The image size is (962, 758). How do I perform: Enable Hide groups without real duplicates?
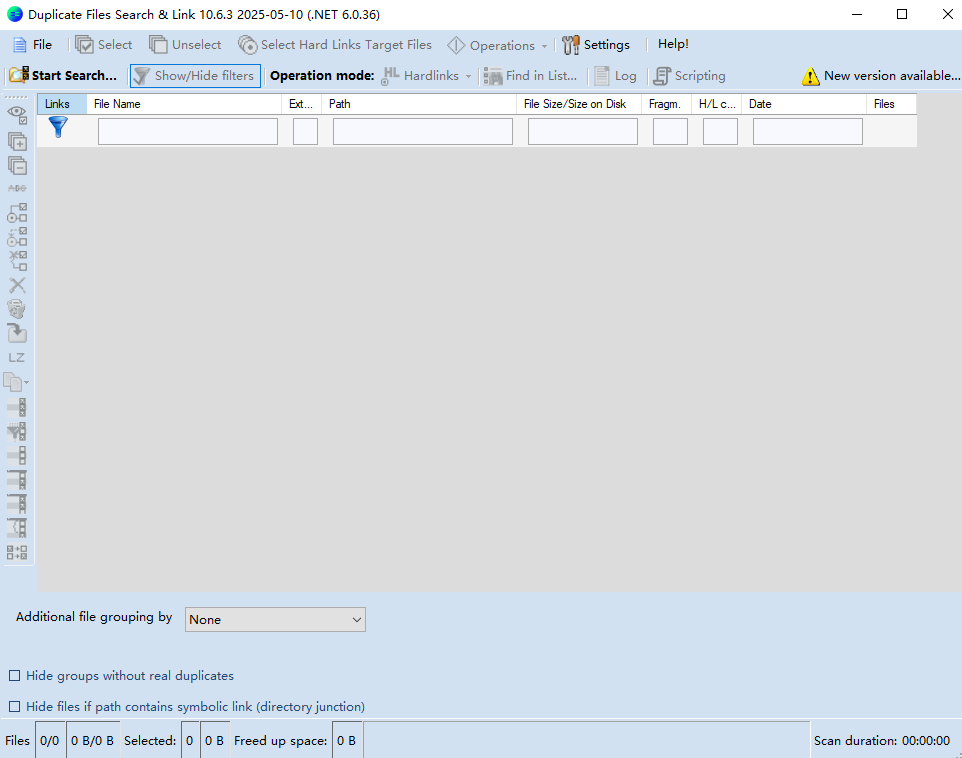(14, 676)
